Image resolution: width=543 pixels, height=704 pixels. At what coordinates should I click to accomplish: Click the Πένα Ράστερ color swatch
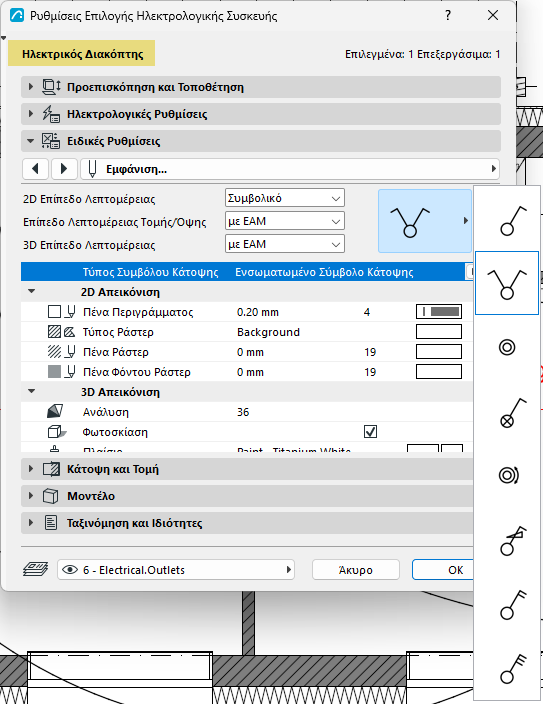click(439, 352)
